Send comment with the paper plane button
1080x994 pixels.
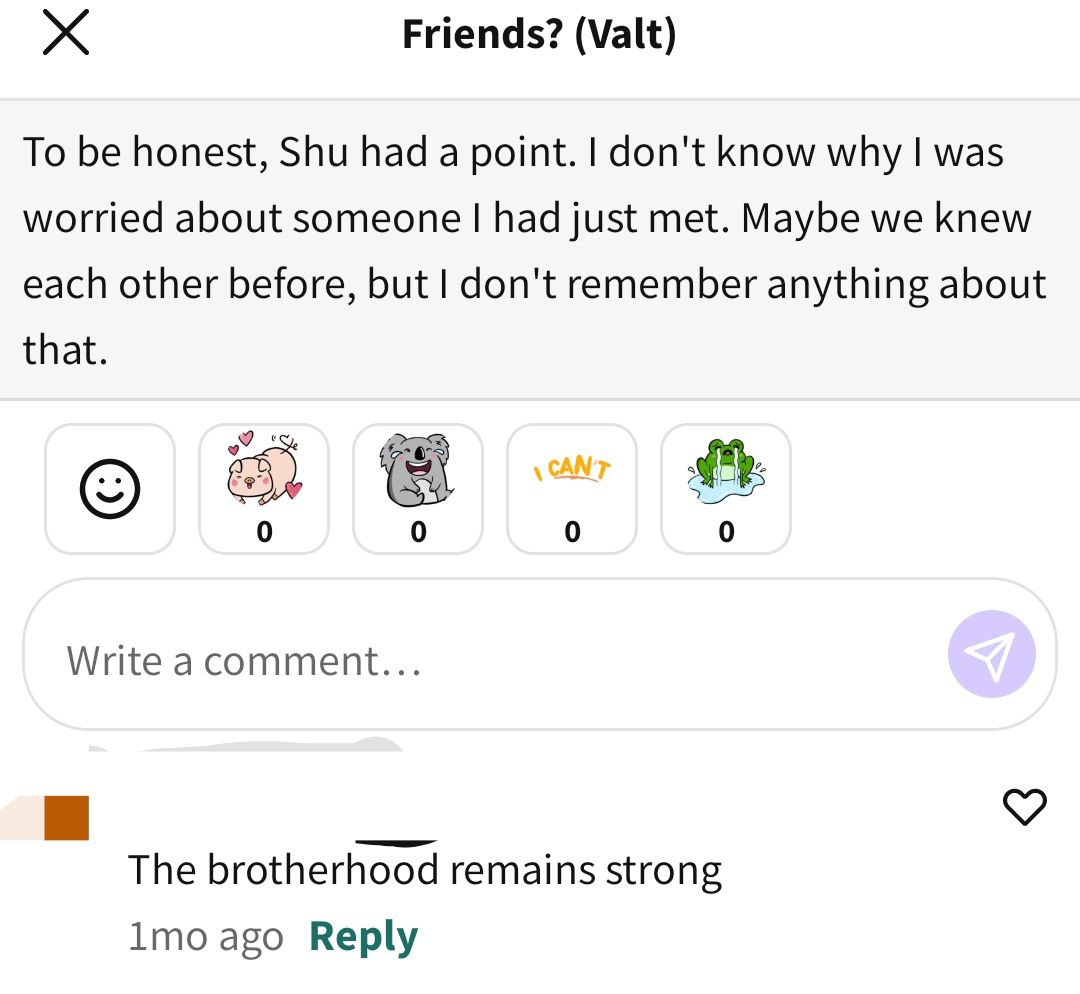click(991, 654)
